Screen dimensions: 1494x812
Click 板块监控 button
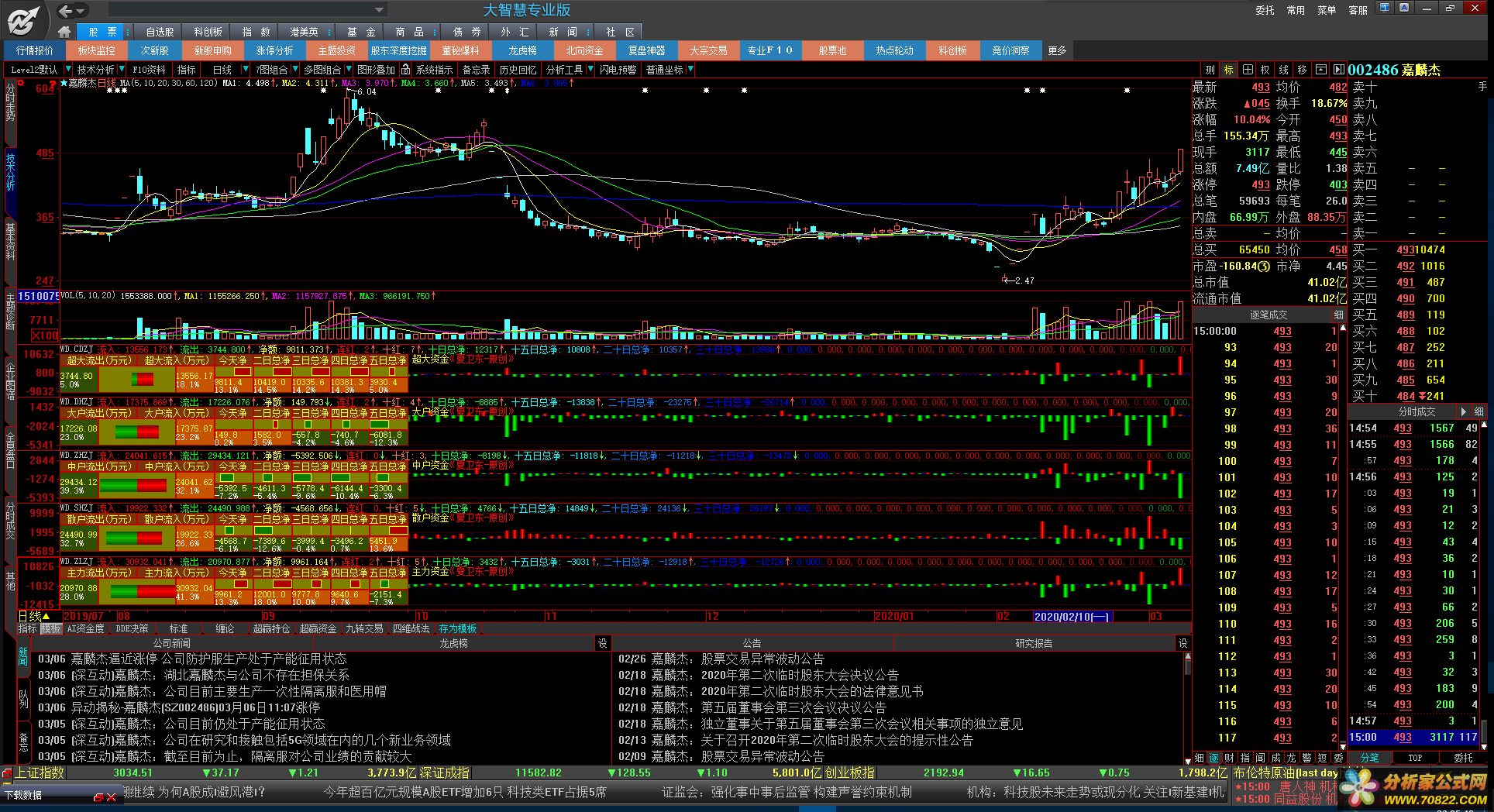point(96,50)
